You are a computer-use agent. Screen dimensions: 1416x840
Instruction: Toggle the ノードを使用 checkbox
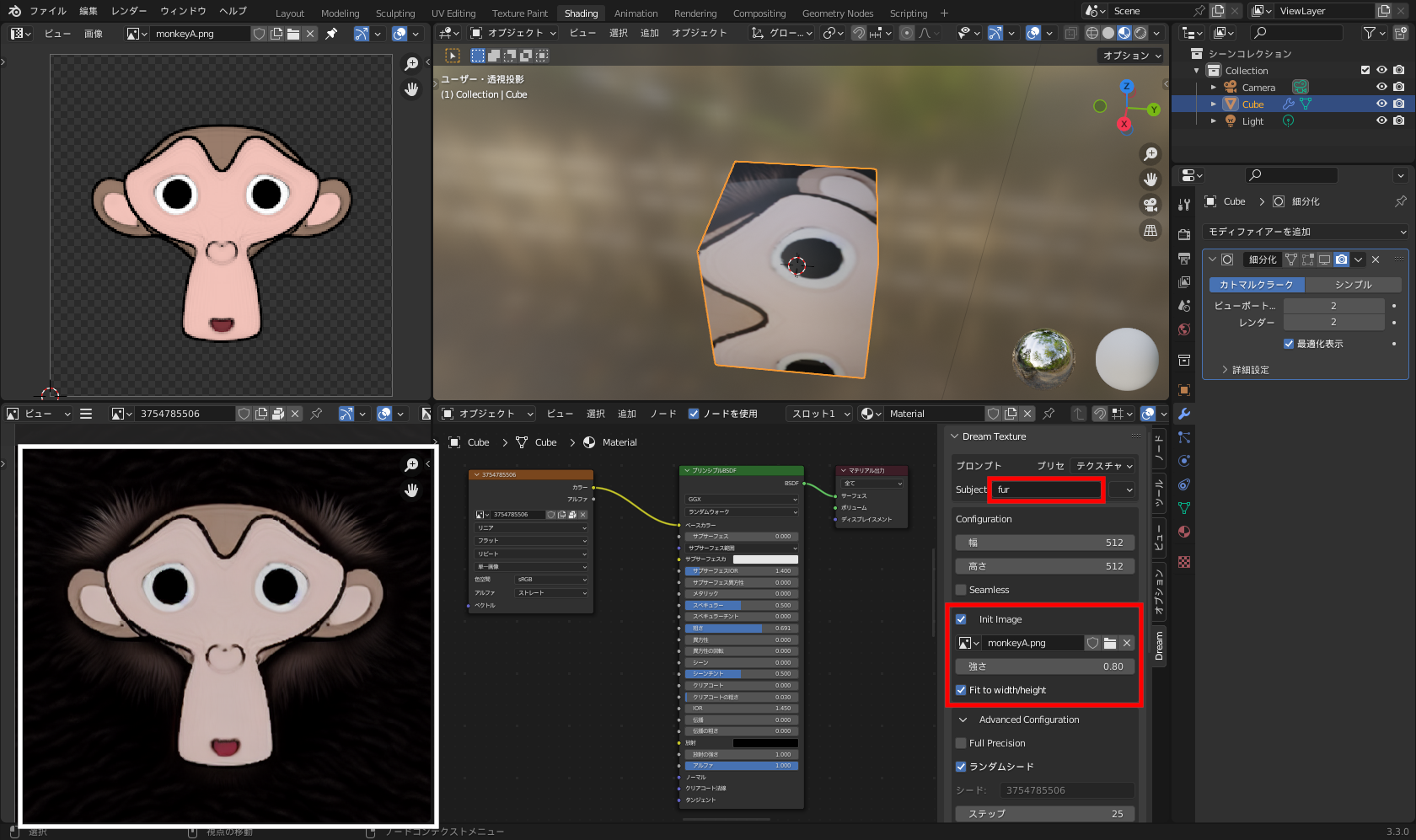point(694,414)
